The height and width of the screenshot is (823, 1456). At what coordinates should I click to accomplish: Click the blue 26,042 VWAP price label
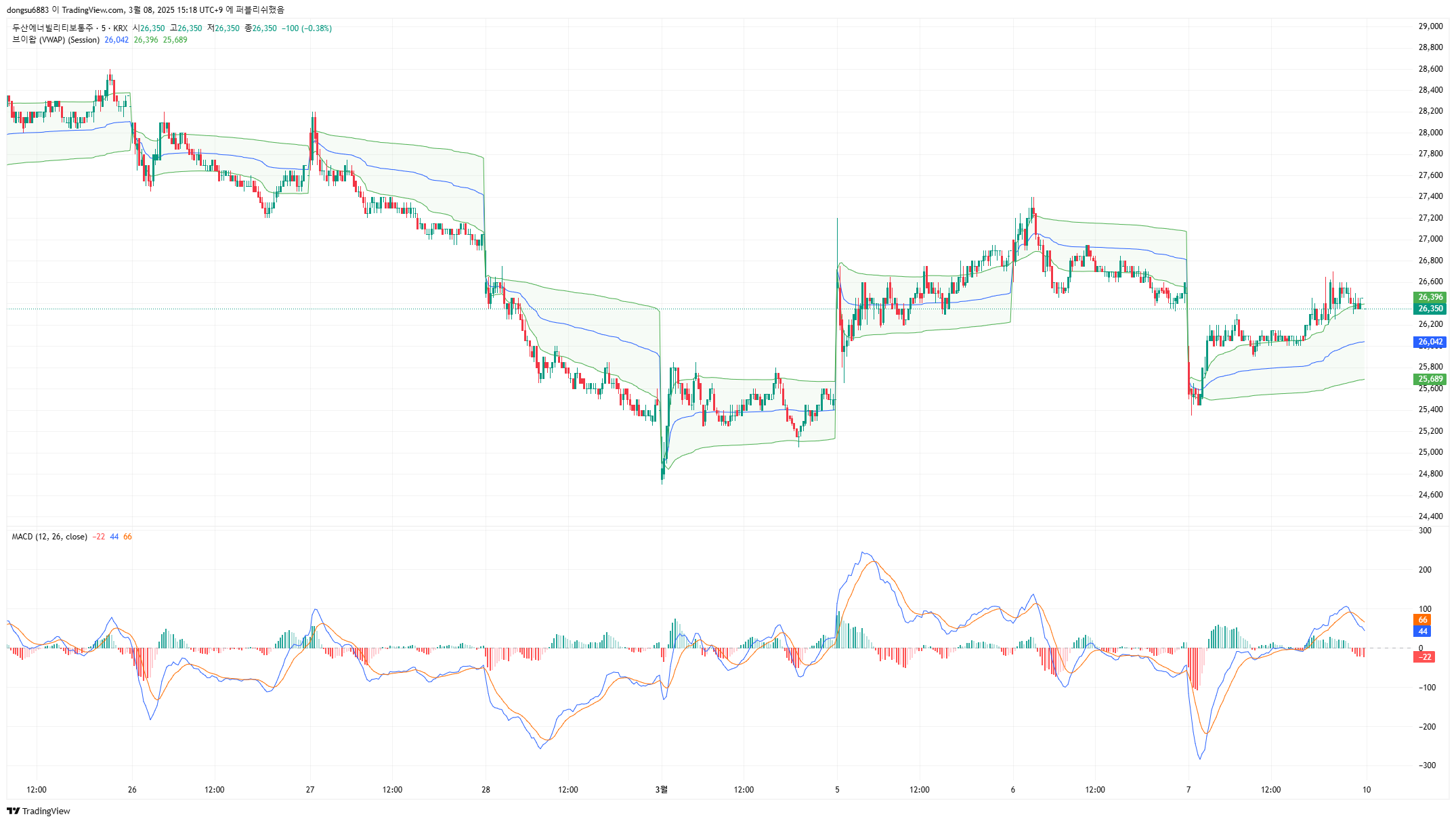(1430, 342)
